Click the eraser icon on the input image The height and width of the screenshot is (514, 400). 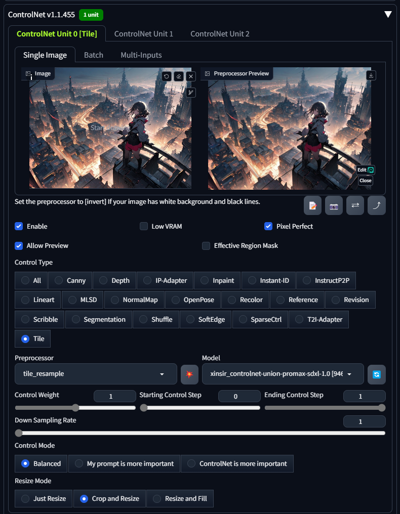click(x=179, y=76)
